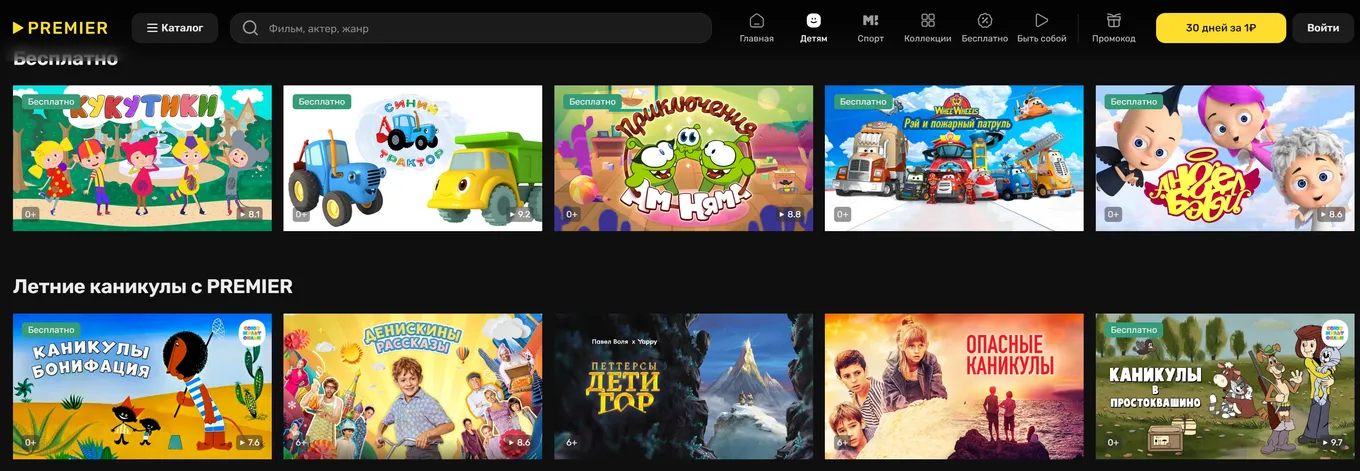Click Союзмультфильм logo on Простоквашино card
Screen dimensions: 1360x471
(1334, 335)
